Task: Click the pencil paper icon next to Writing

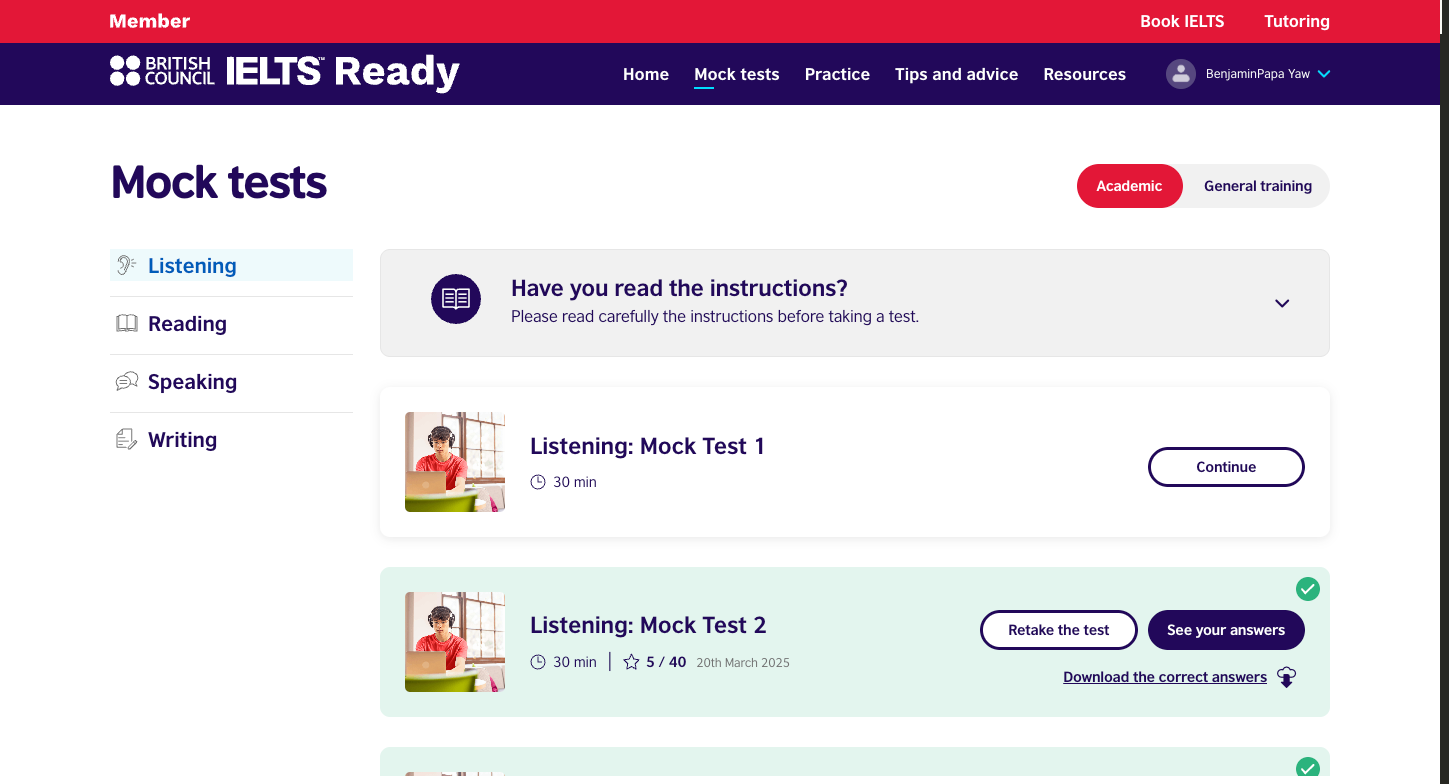Action: [x=126, y=439]
